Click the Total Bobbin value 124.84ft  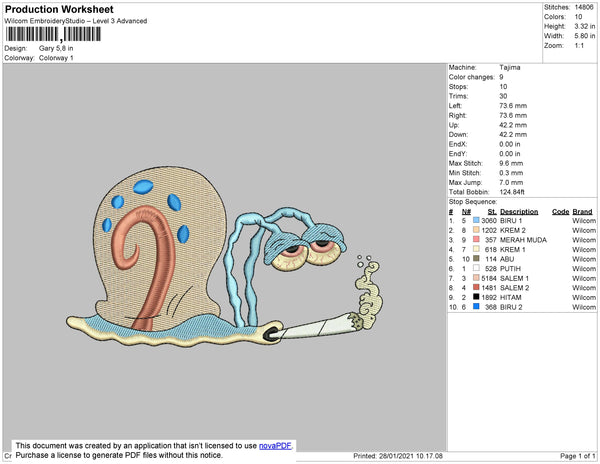512,192
